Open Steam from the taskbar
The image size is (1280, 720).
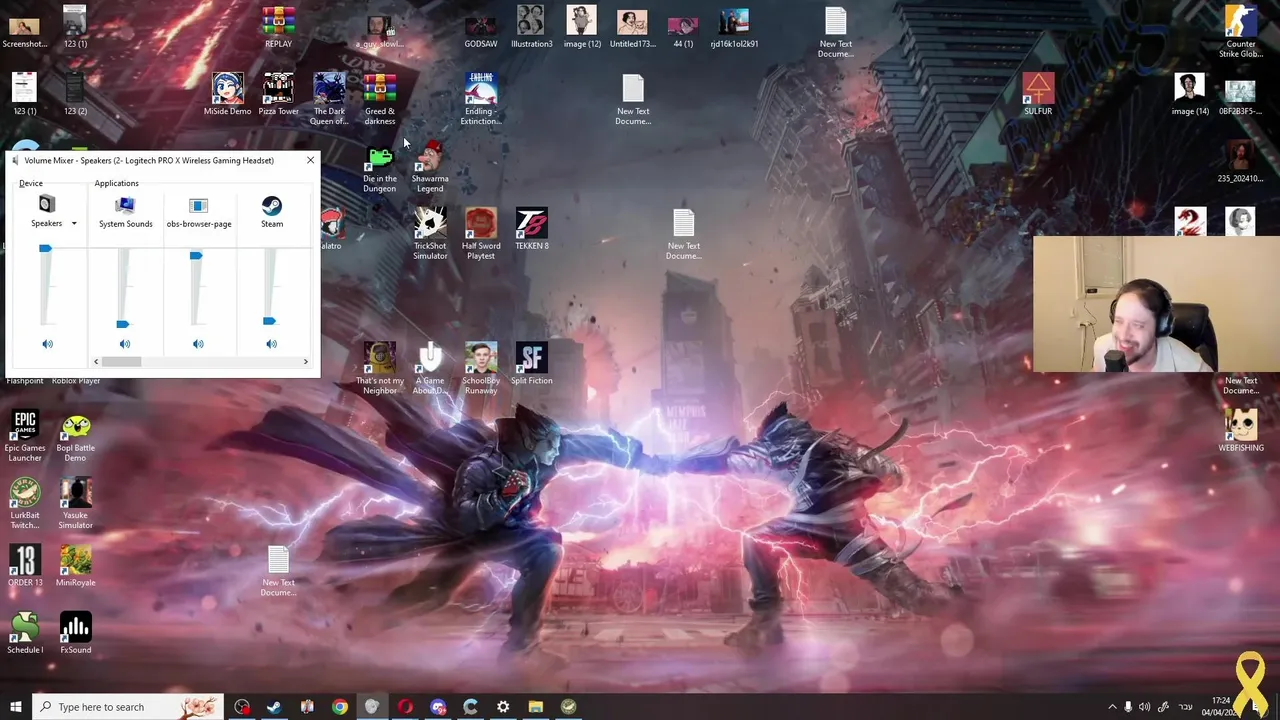274,707
